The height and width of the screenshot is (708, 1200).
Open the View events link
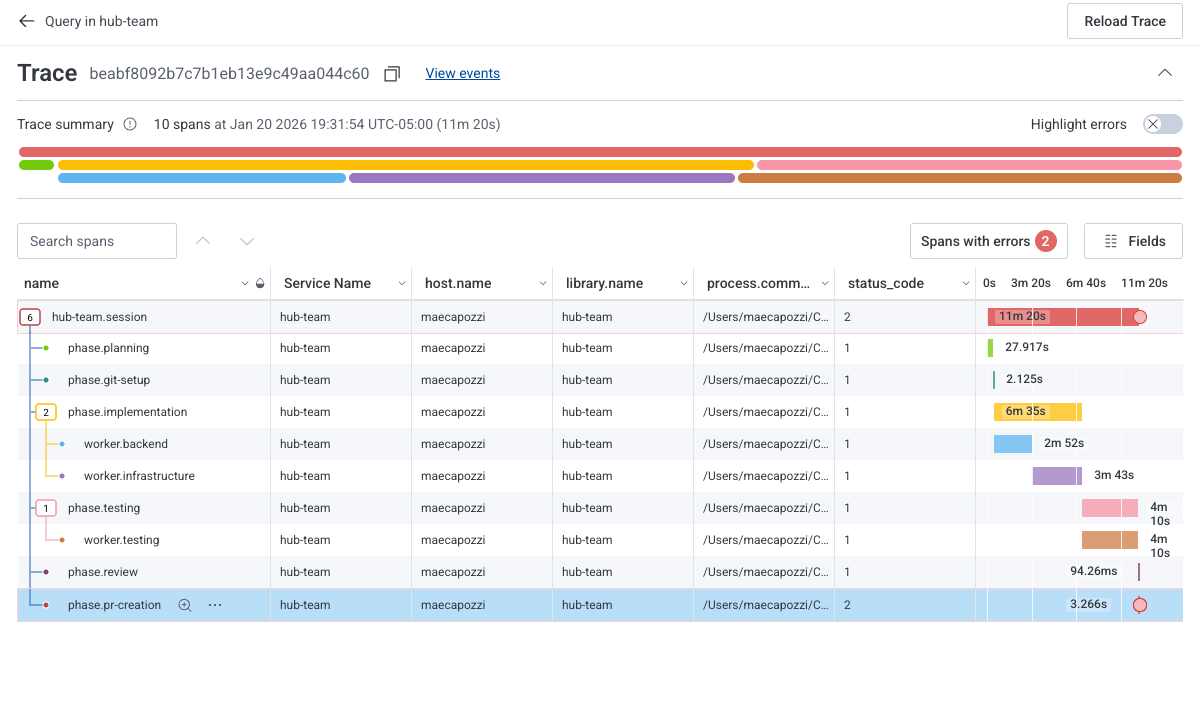[462, 73]
